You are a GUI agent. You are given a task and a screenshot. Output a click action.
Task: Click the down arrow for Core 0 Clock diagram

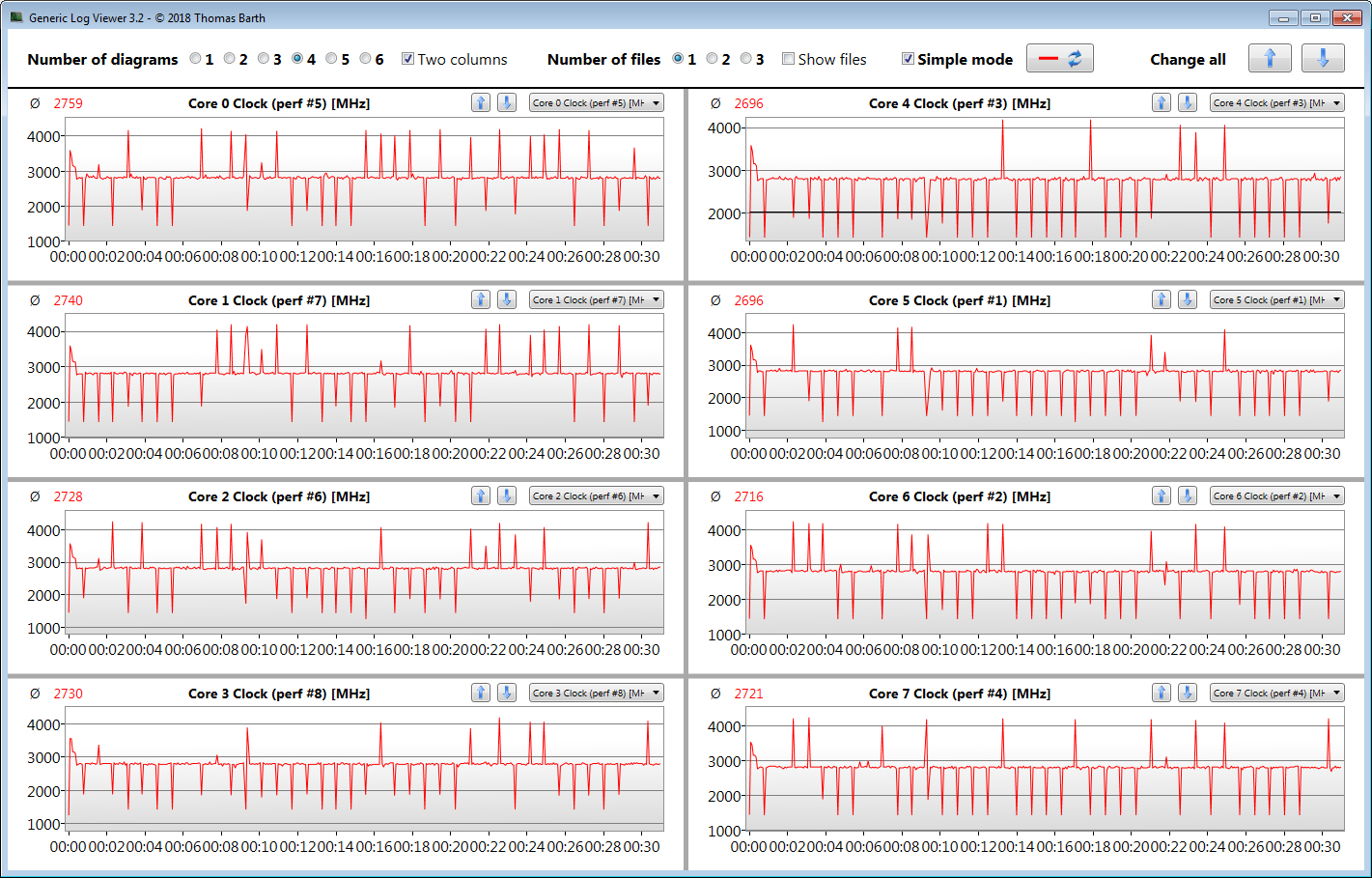pos(506,102)
